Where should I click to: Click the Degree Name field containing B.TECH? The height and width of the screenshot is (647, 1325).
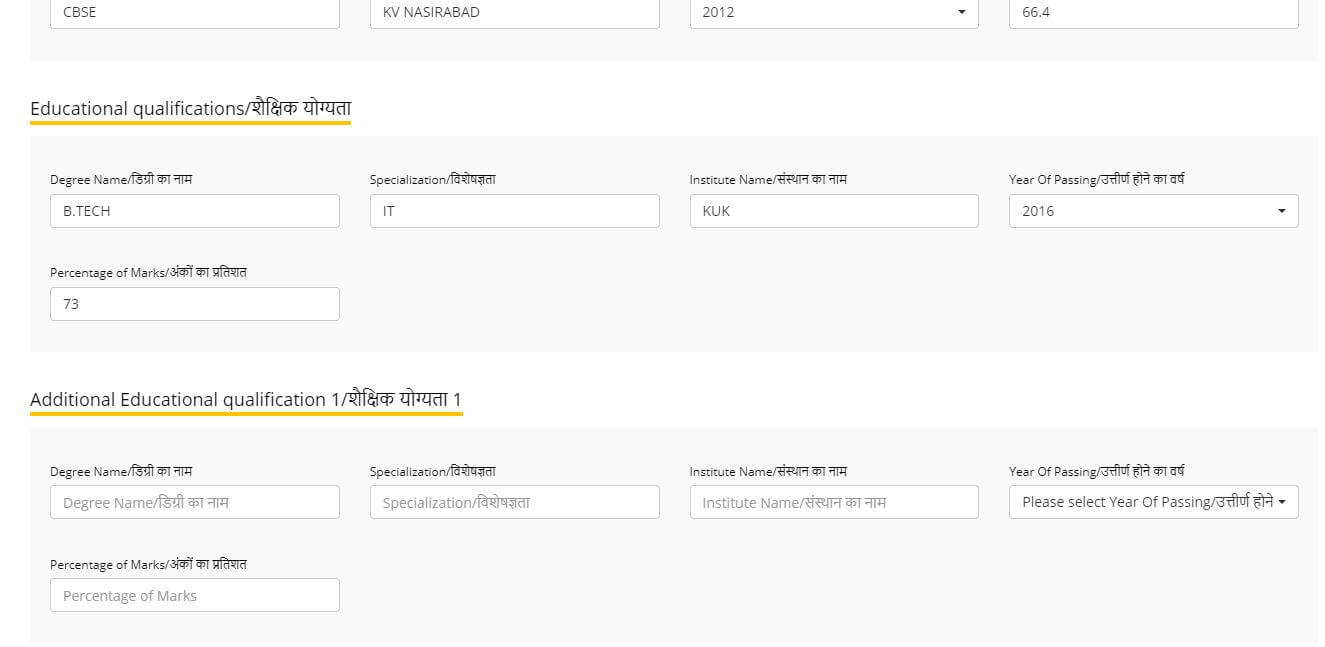tap(194, 211)
